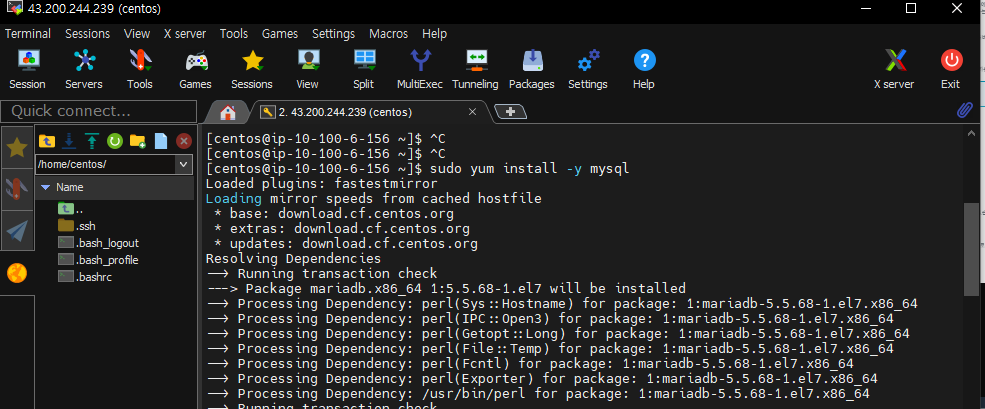Click the Quick connect input field
The image size is (985, 409).
[x=99, y=112]
